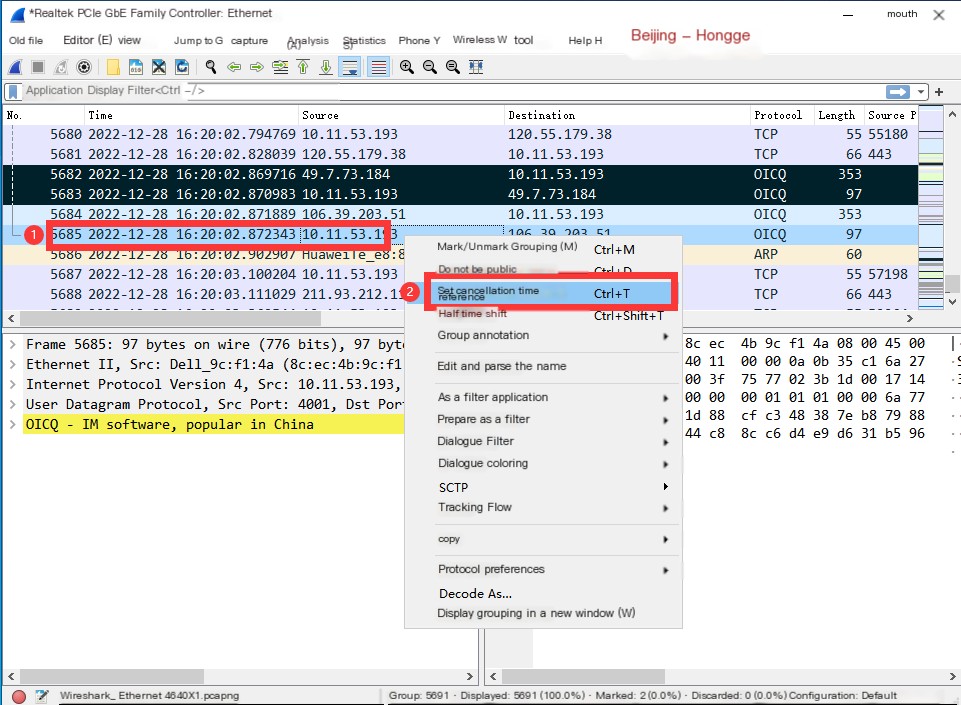Image resolution: width=961 pixels, height=705 pixels.
Task: Jump to the last packet
Action: pos(326,67)
